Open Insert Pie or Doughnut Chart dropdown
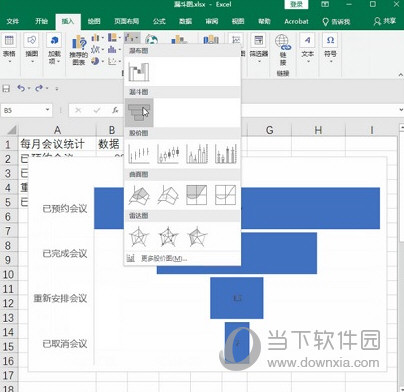The height and width of the screenshot is (392, 404). (x=97, y=61)
